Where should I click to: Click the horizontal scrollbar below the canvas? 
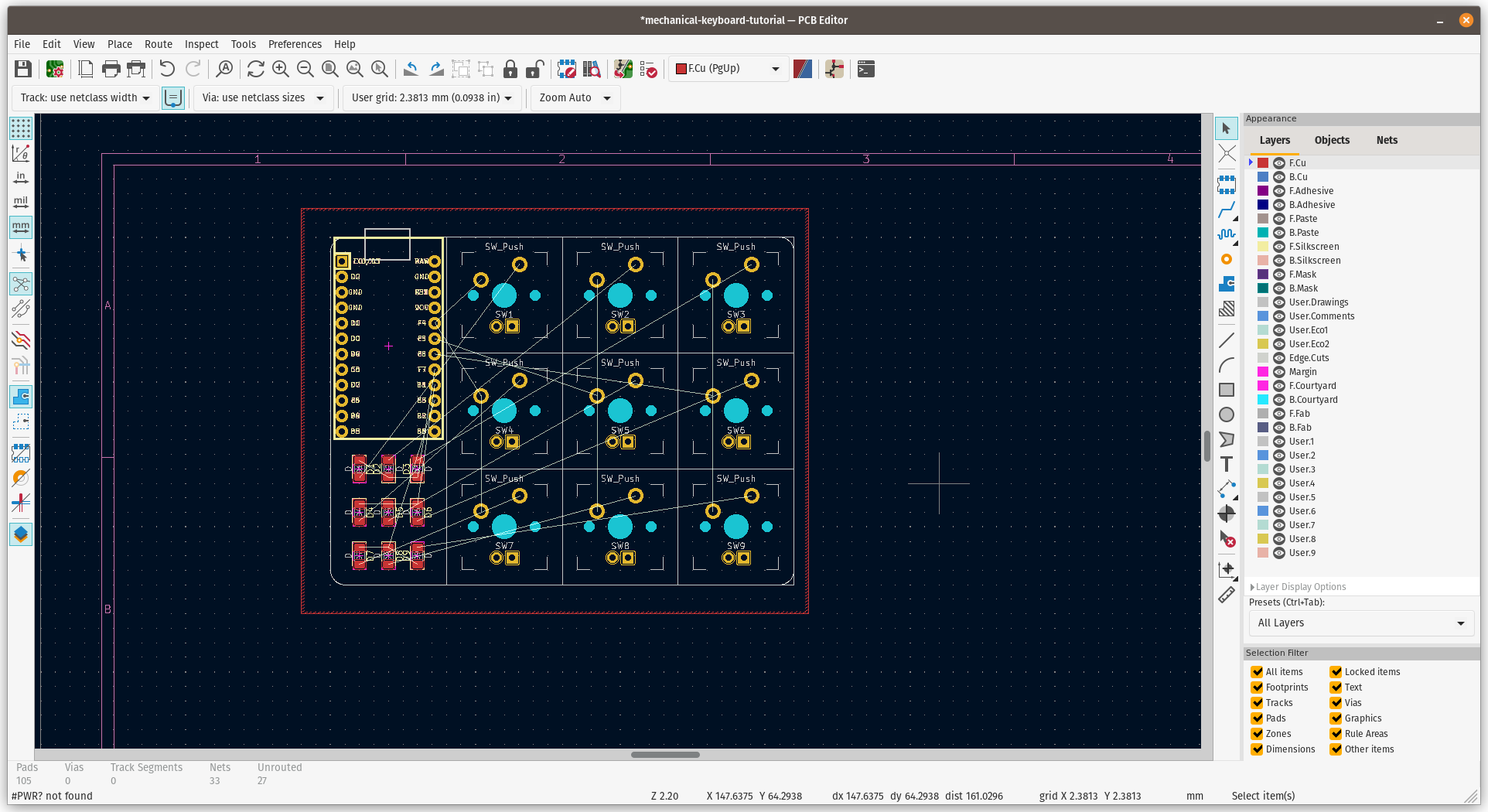pyautogui.click(x=665, y=755)
